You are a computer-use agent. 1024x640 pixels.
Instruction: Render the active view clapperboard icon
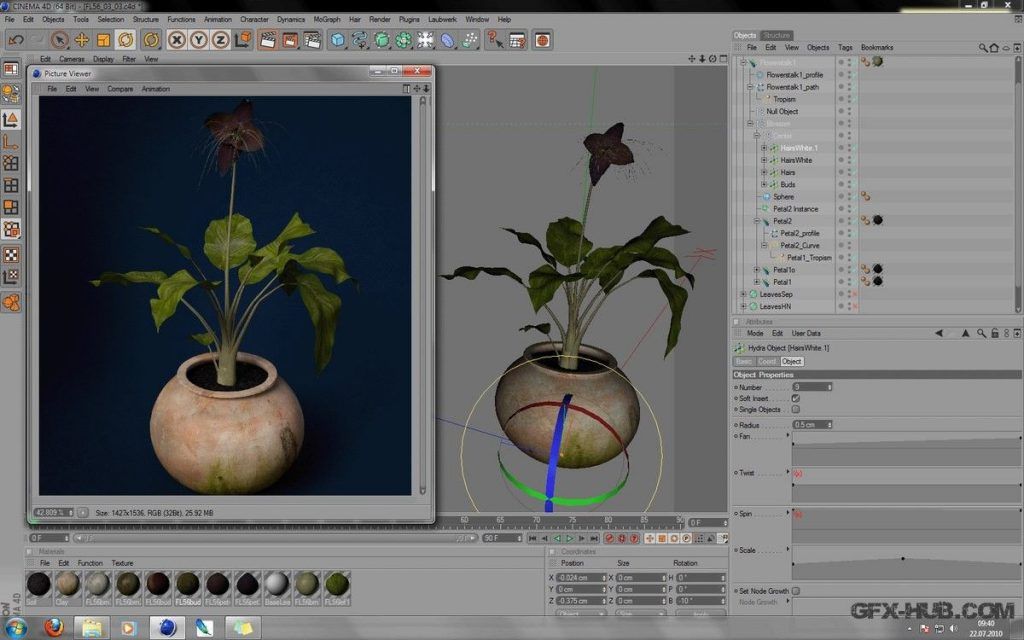tap(268, 40)
